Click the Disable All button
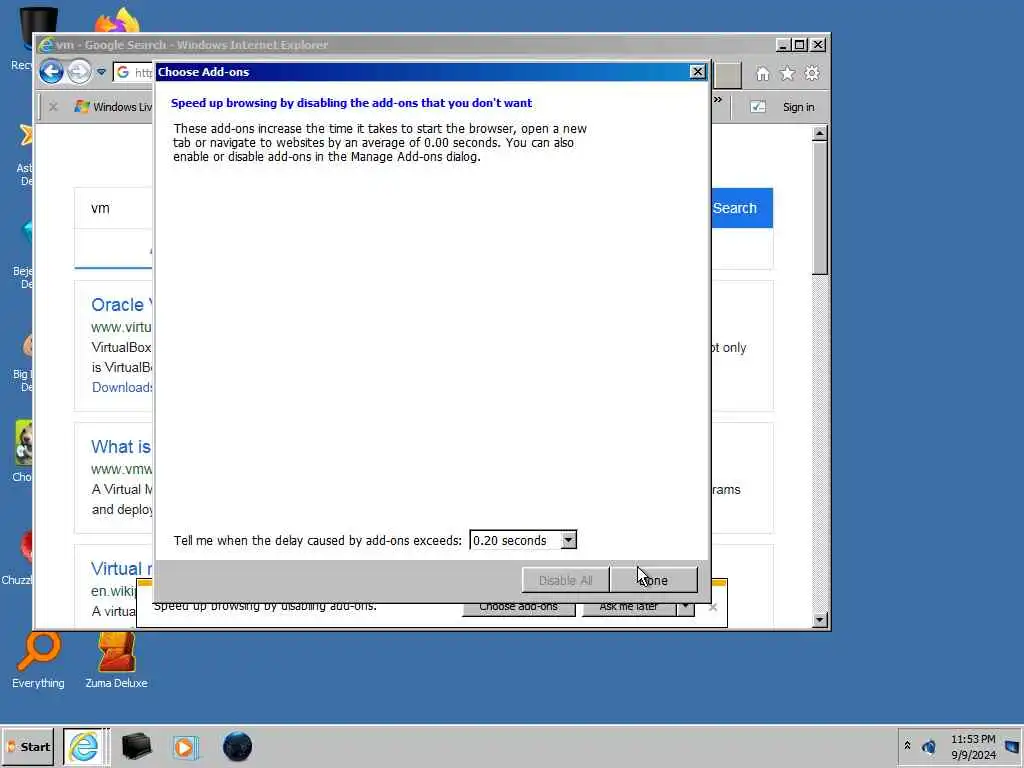The height and width of the screenshot is (768, 1024). [566, 580]
